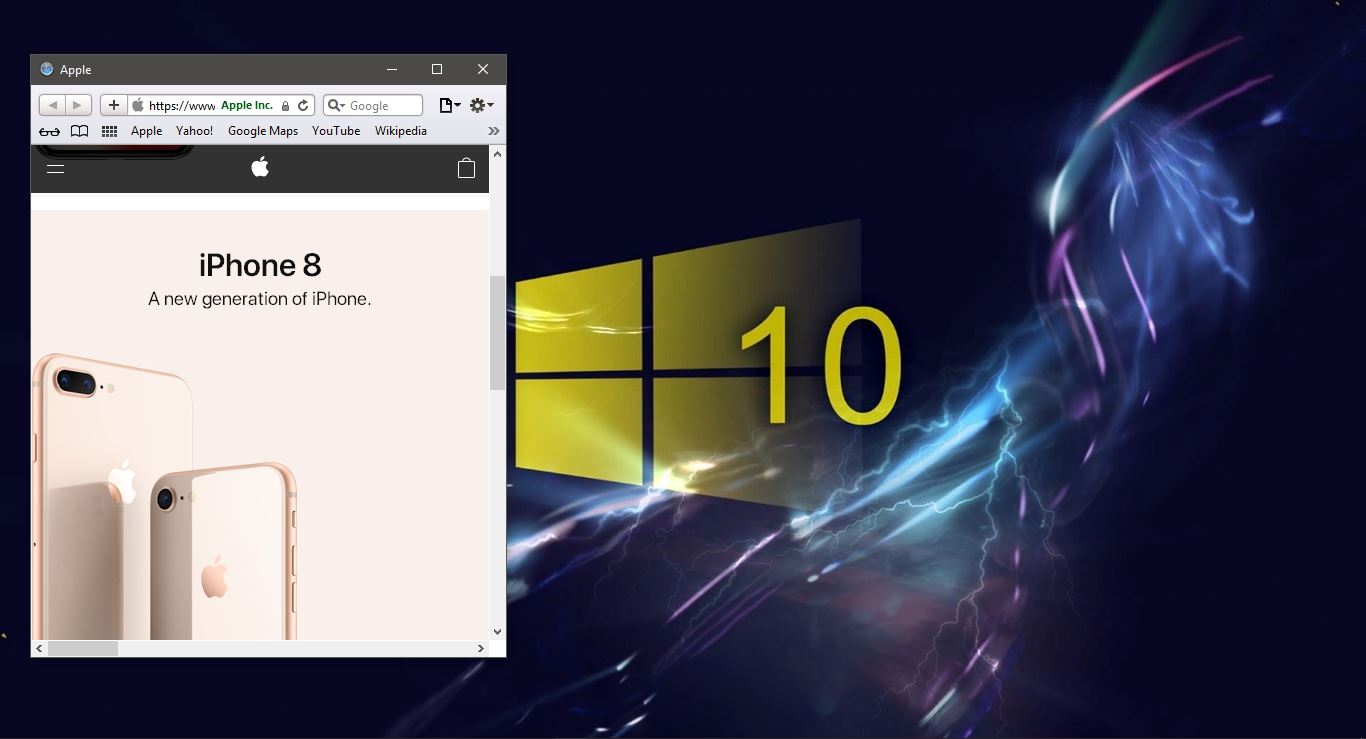1366x739 pixels.
Task: Open the hamburger menu on Apple site
Action: pyautogui.click(x=56, y=168)
